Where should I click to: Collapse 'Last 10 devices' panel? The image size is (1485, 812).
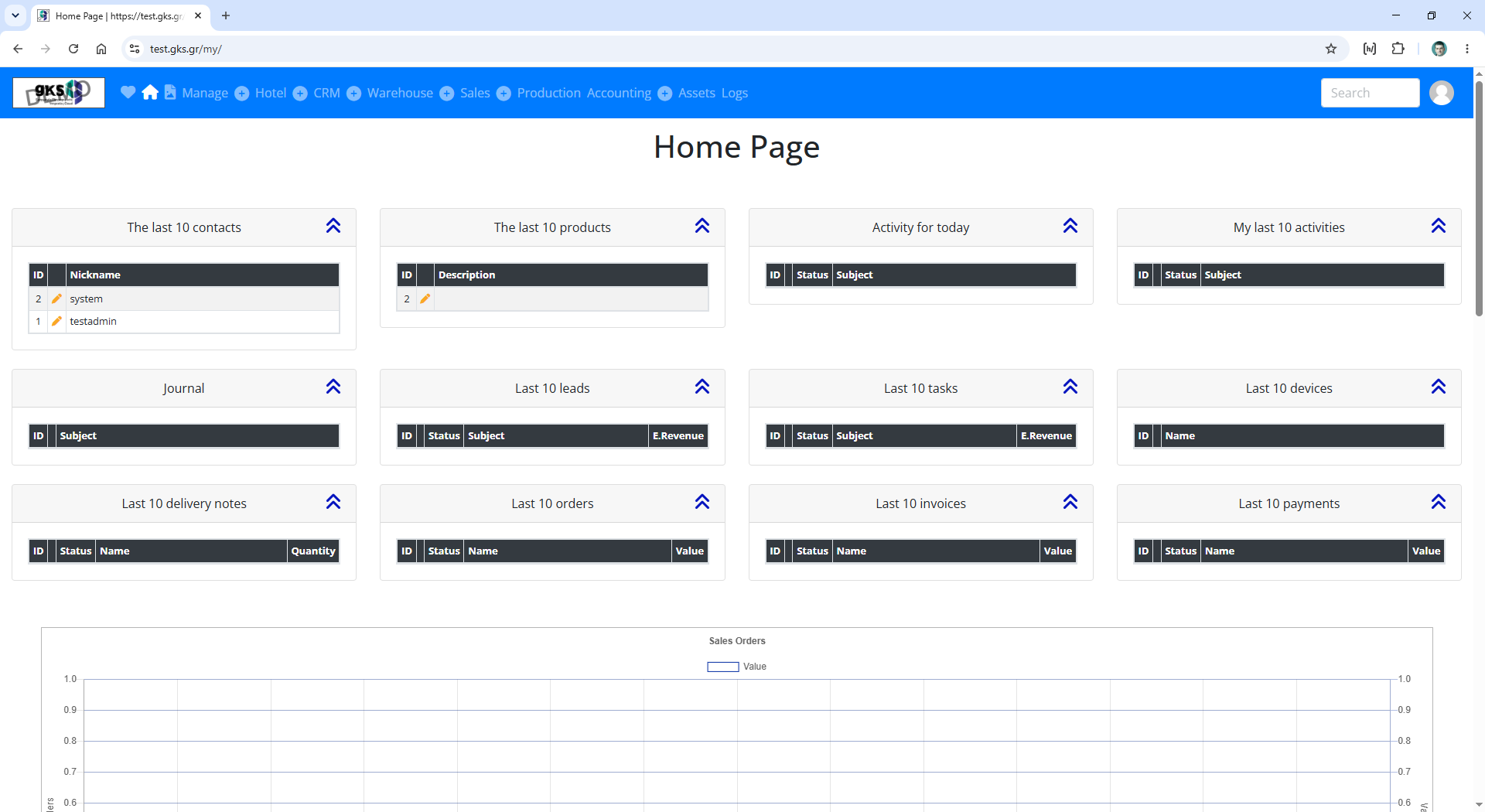1439,387
